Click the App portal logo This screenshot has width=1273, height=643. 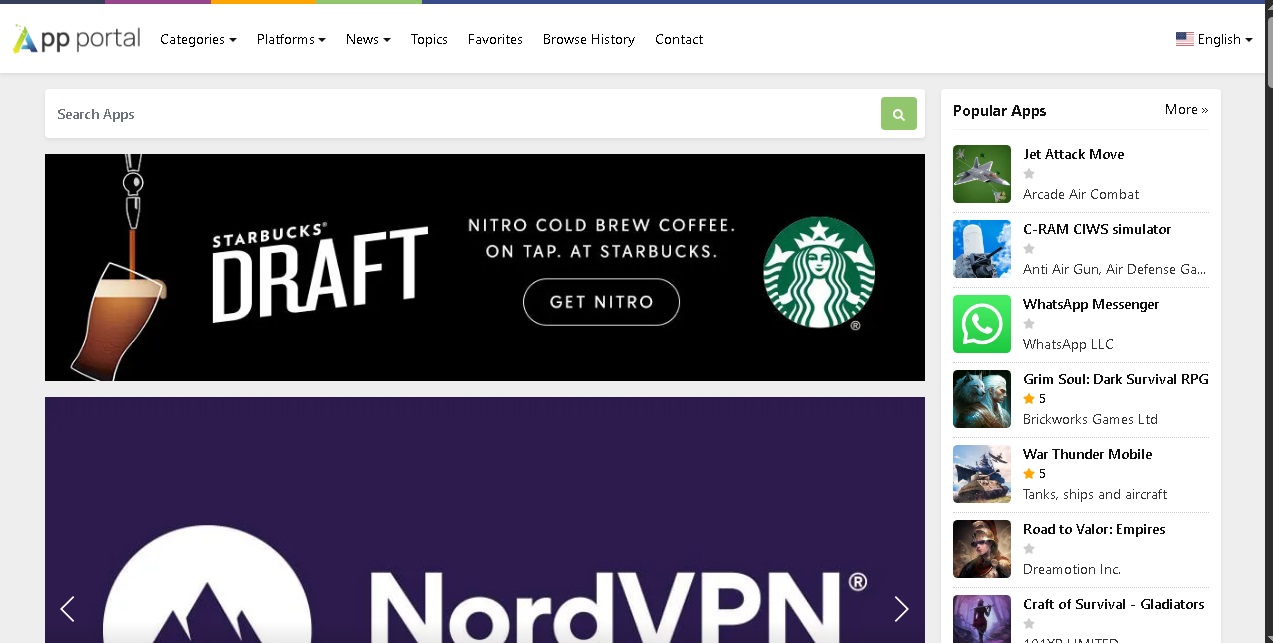[x=76, y=39]
